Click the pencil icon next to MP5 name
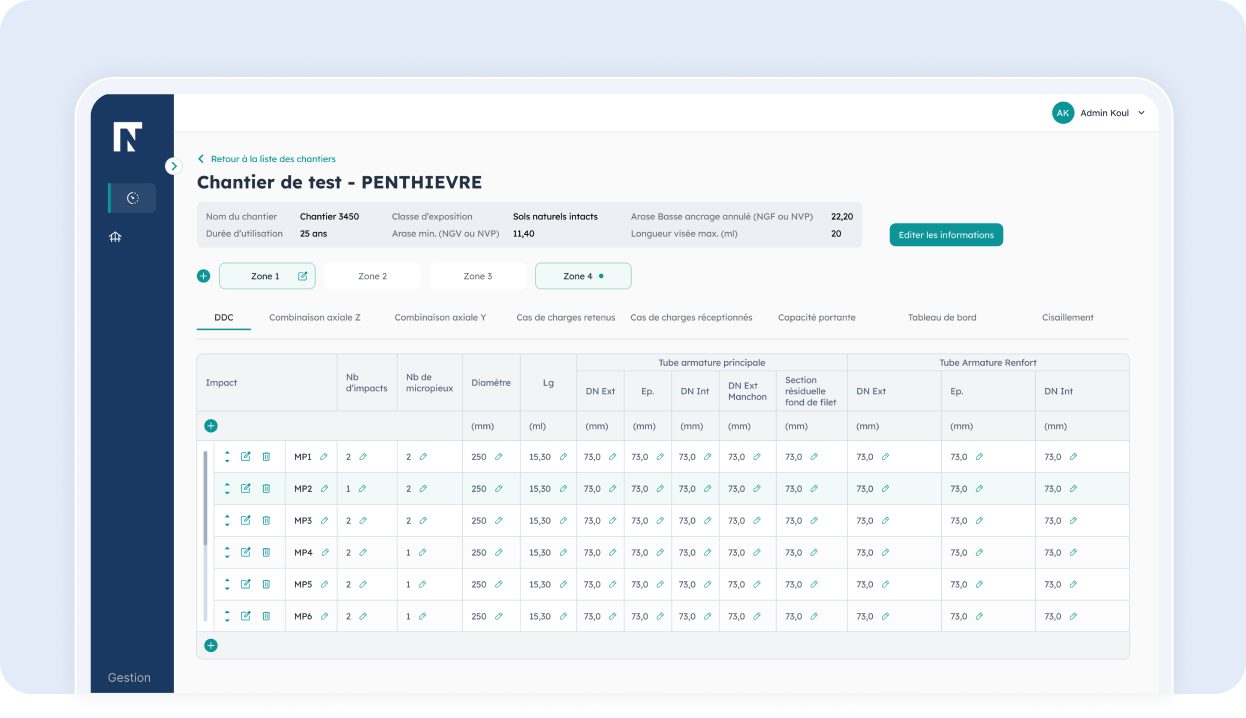This screenshot has width=1246, height=718. [323, 585]
